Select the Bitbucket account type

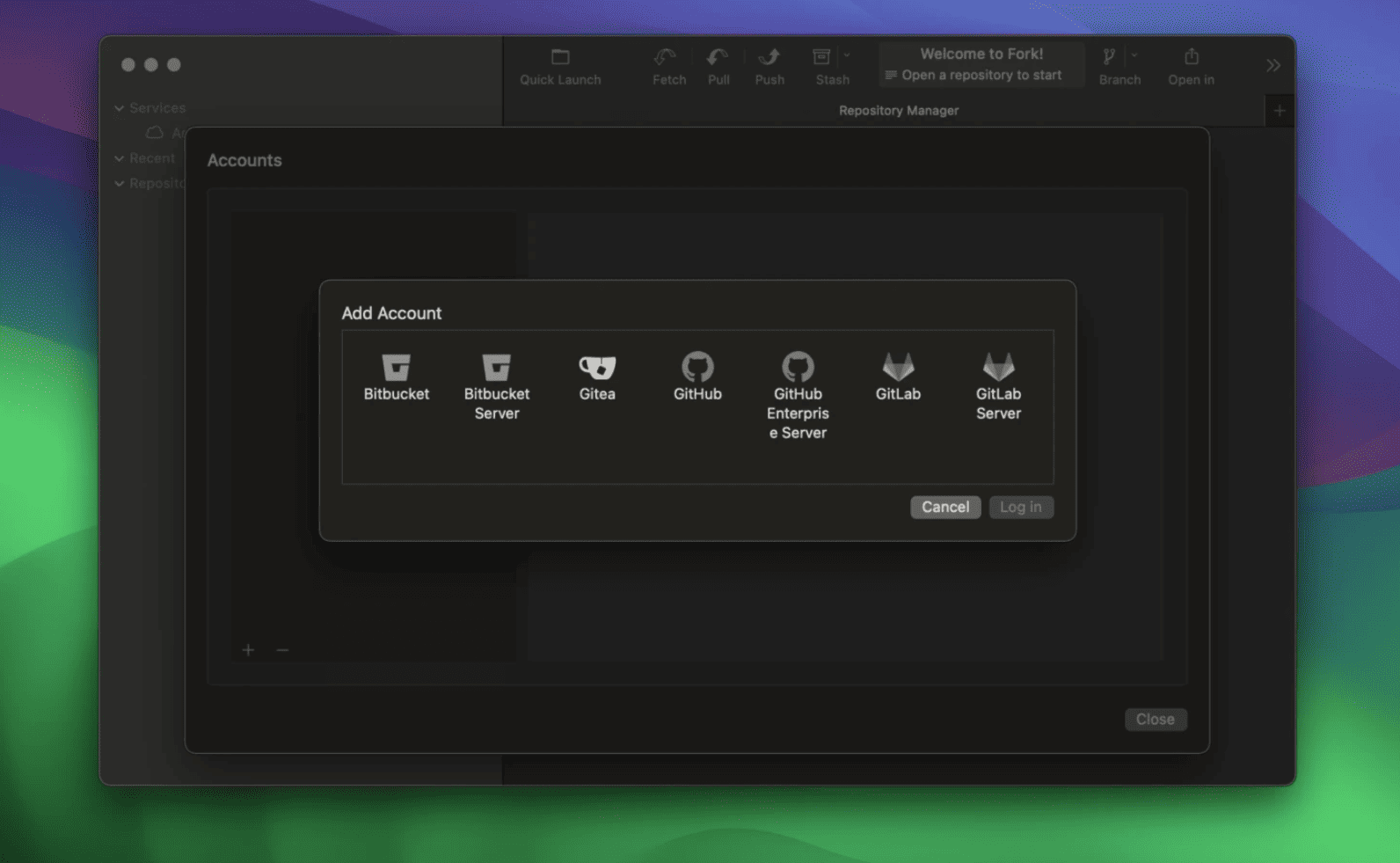coord(397,377)
